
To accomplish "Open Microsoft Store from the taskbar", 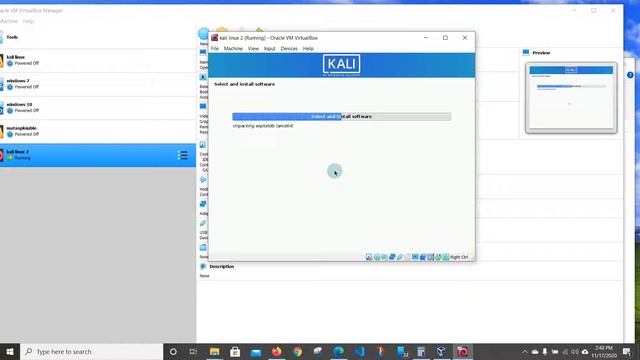I will pos(235,351).
